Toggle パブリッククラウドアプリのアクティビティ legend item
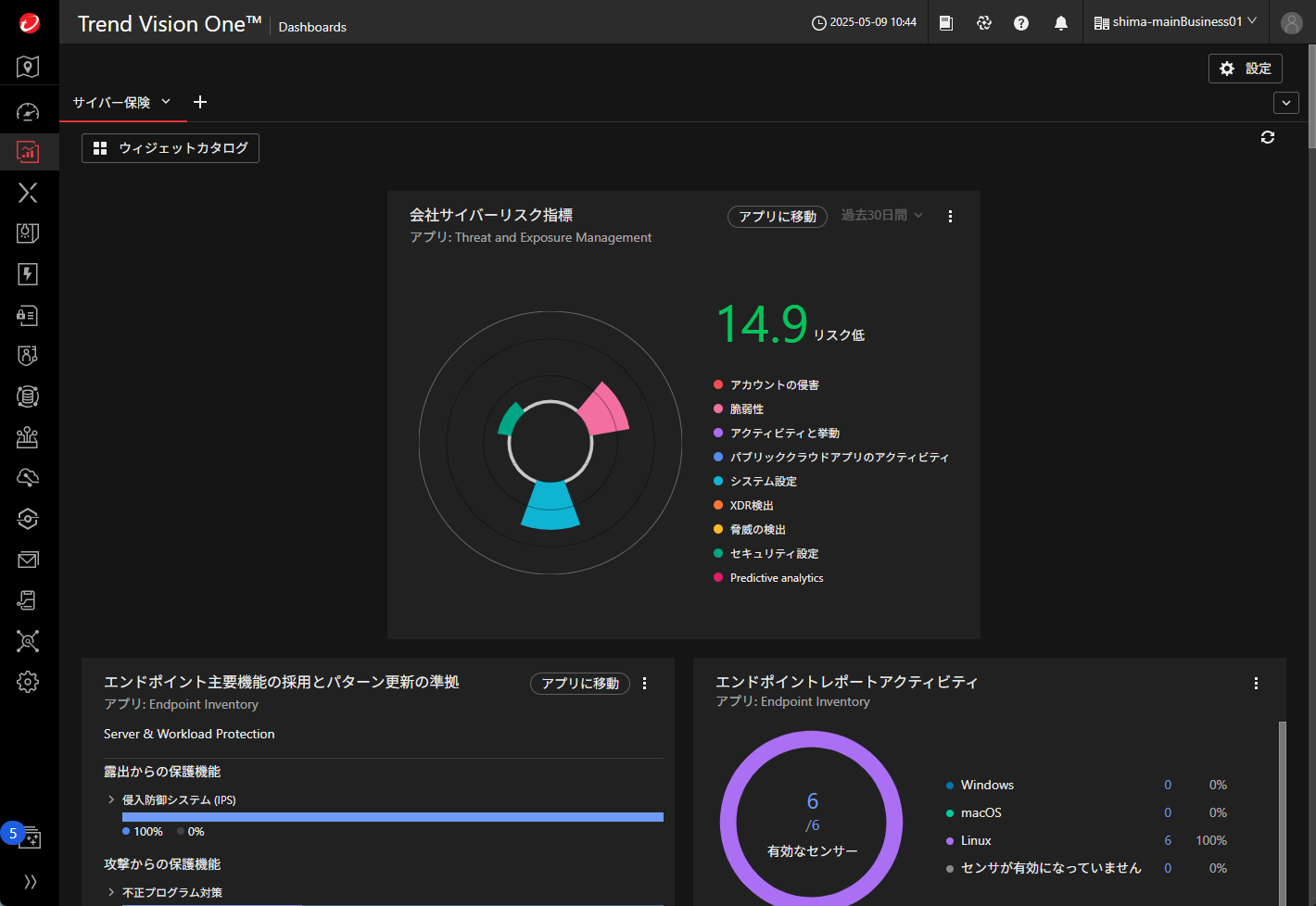 point(831,457)
